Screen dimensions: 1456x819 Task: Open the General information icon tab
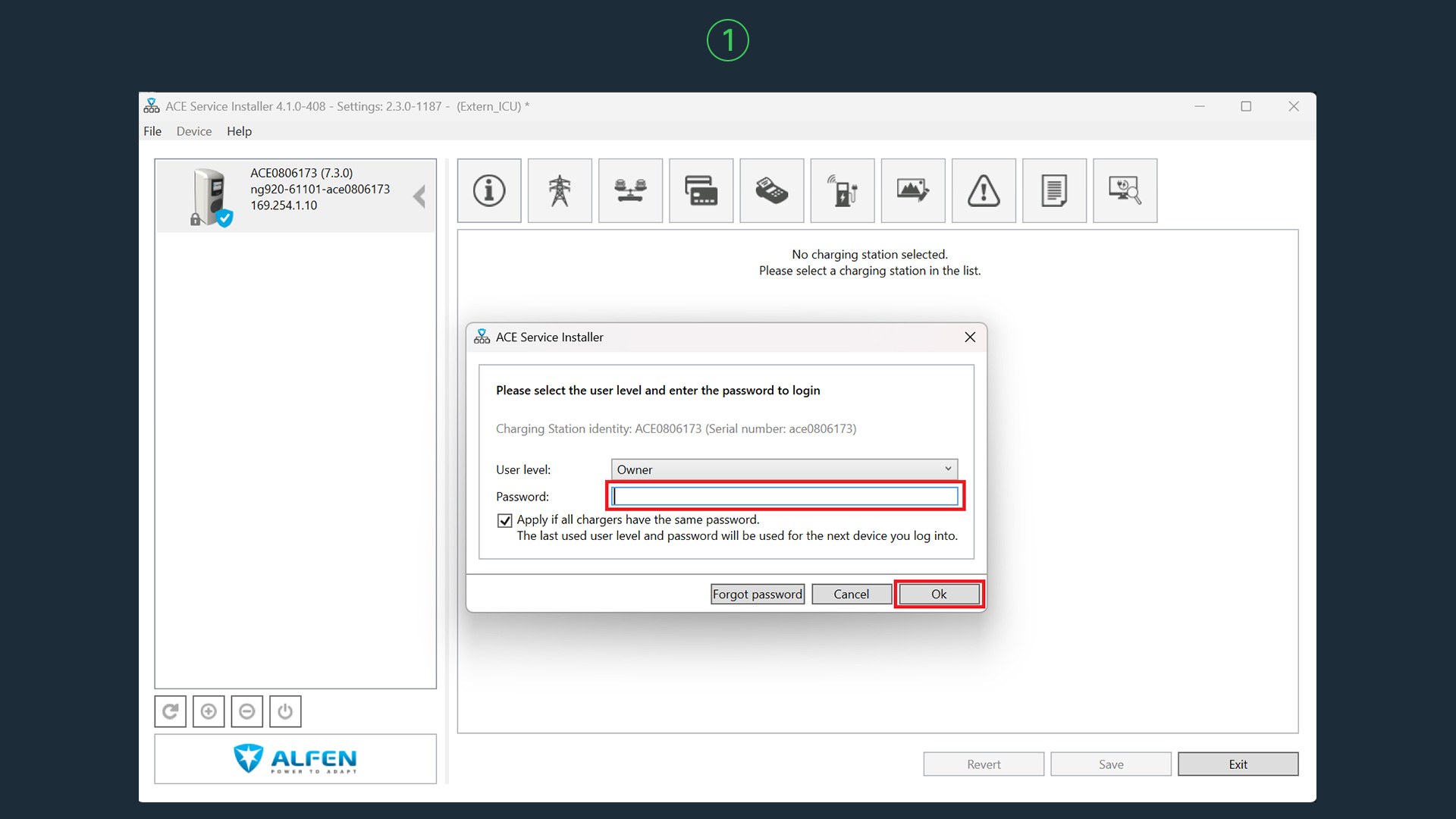point(489,190)
